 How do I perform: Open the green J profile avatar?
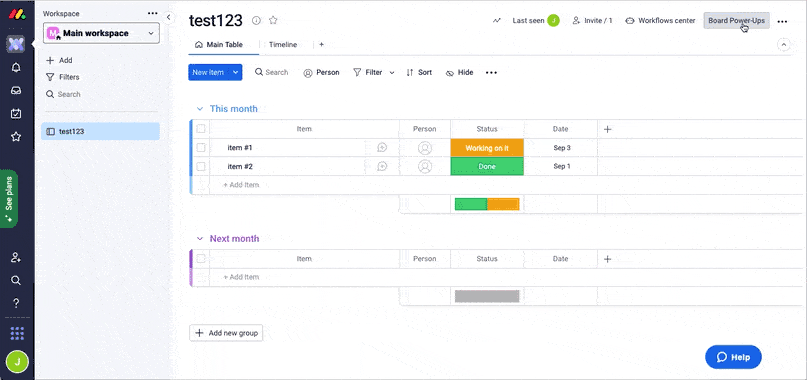(17, 362)
